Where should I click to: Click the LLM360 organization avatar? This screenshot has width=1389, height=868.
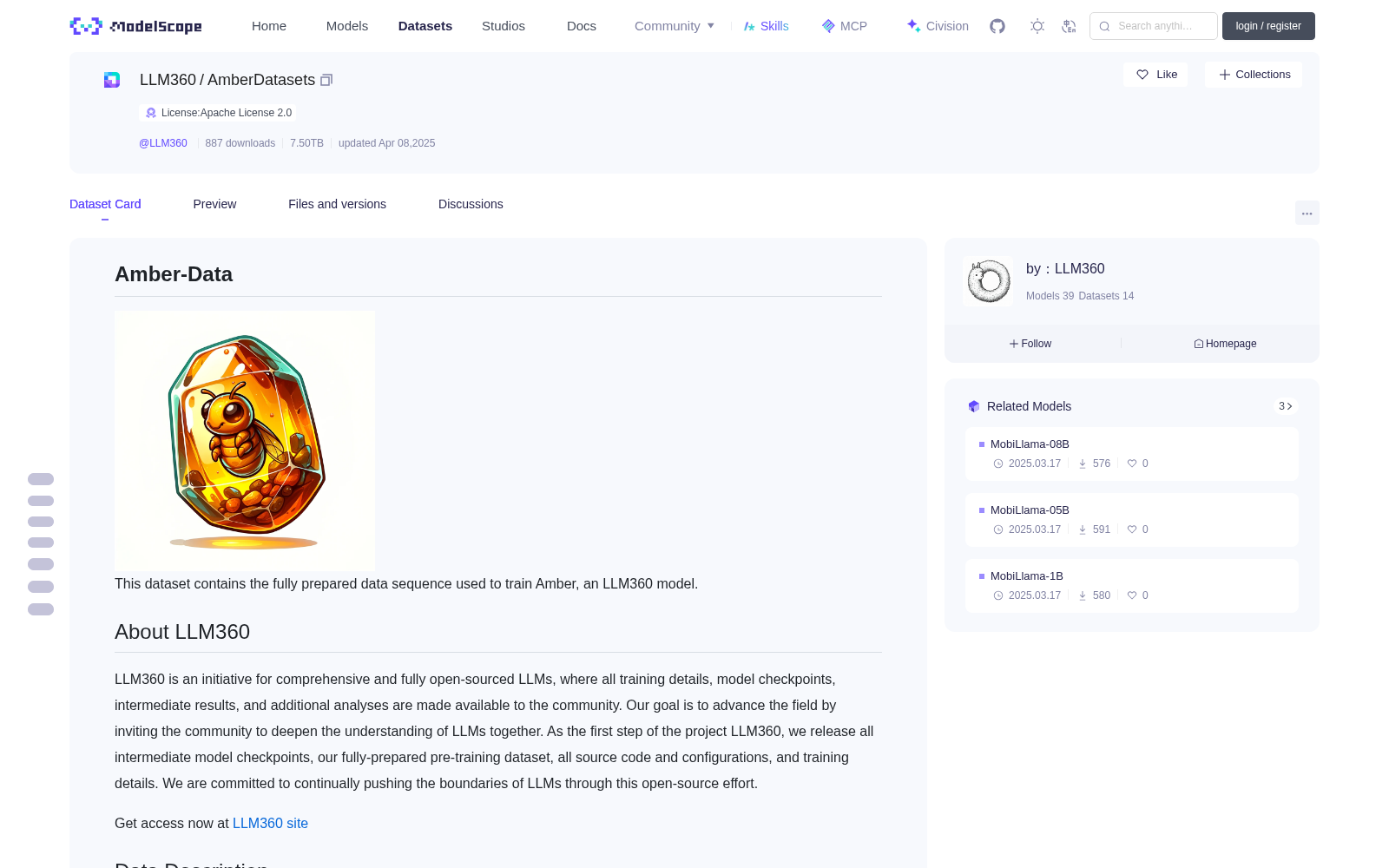988,281
